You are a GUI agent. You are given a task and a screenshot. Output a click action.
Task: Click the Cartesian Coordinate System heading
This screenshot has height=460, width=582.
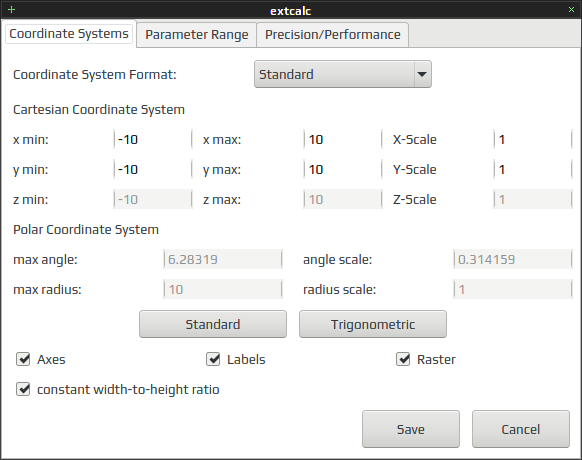[99, 110]
